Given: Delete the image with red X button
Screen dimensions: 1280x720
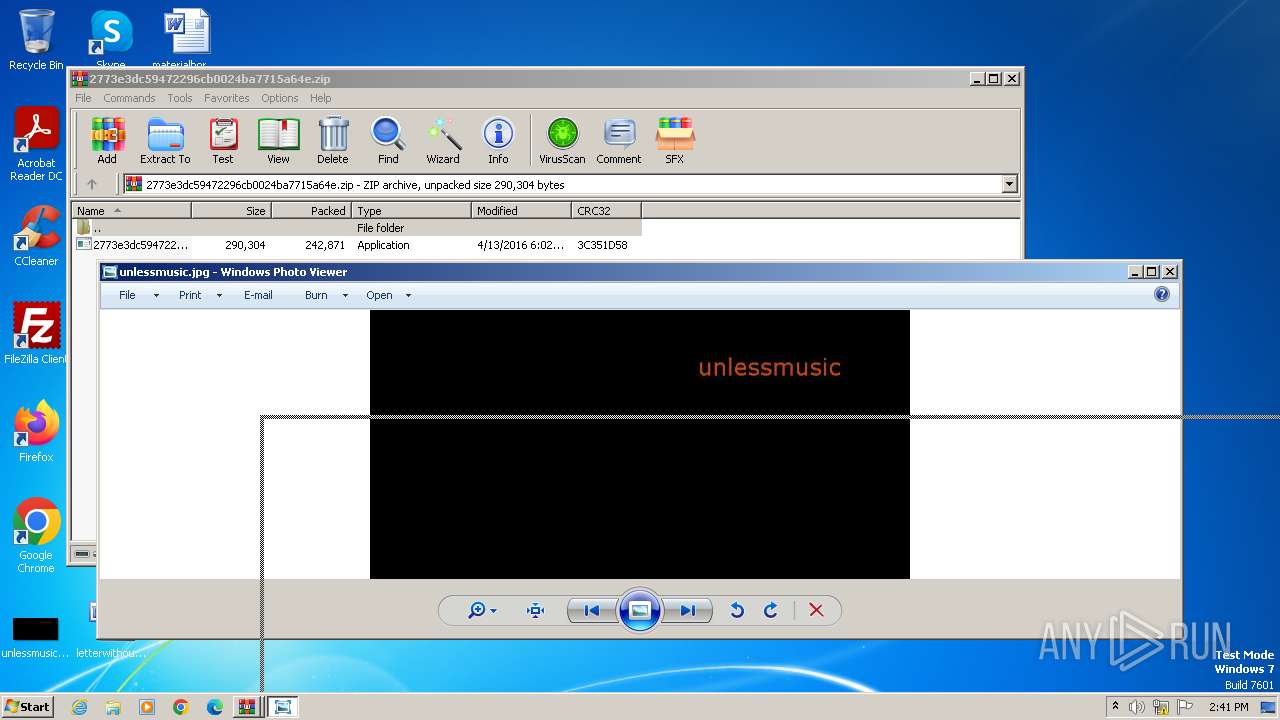Looking at the screenshot, I should point(816,610).
